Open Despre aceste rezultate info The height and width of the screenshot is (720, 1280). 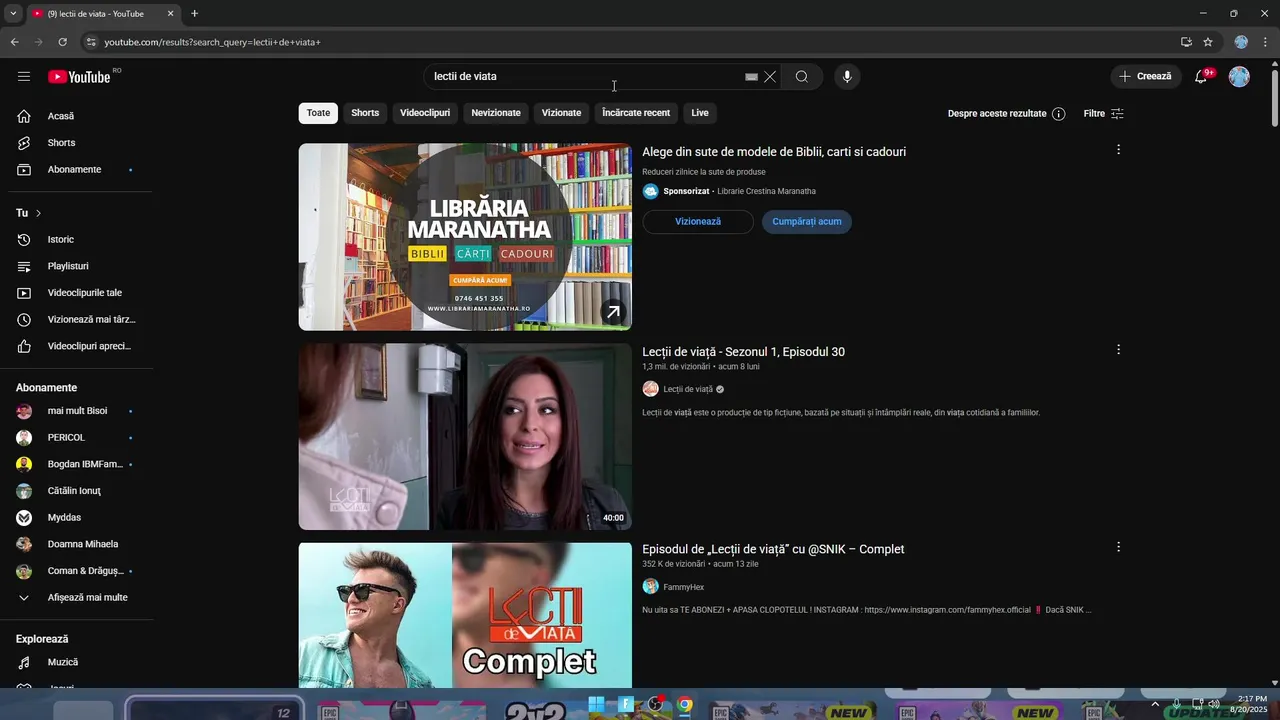(1006, 114)
